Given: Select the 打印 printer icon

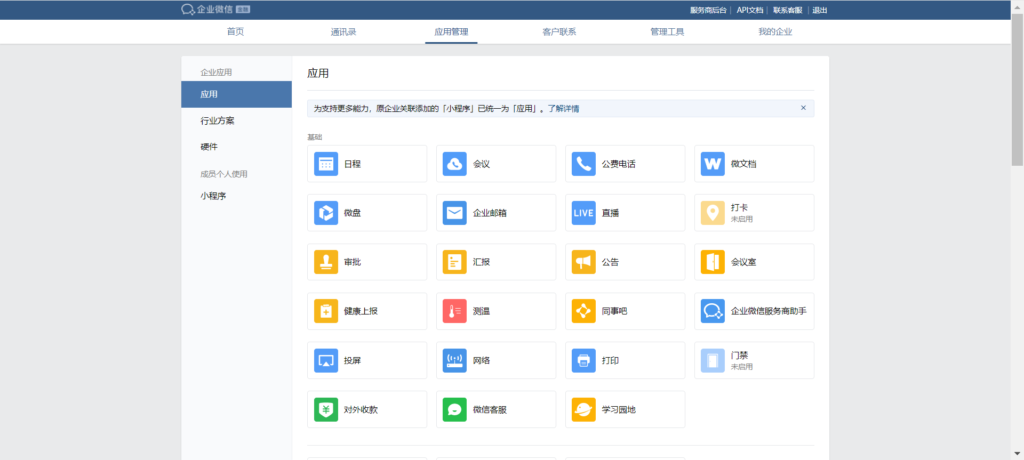Looking at the screenshot, I should point(584,361).
